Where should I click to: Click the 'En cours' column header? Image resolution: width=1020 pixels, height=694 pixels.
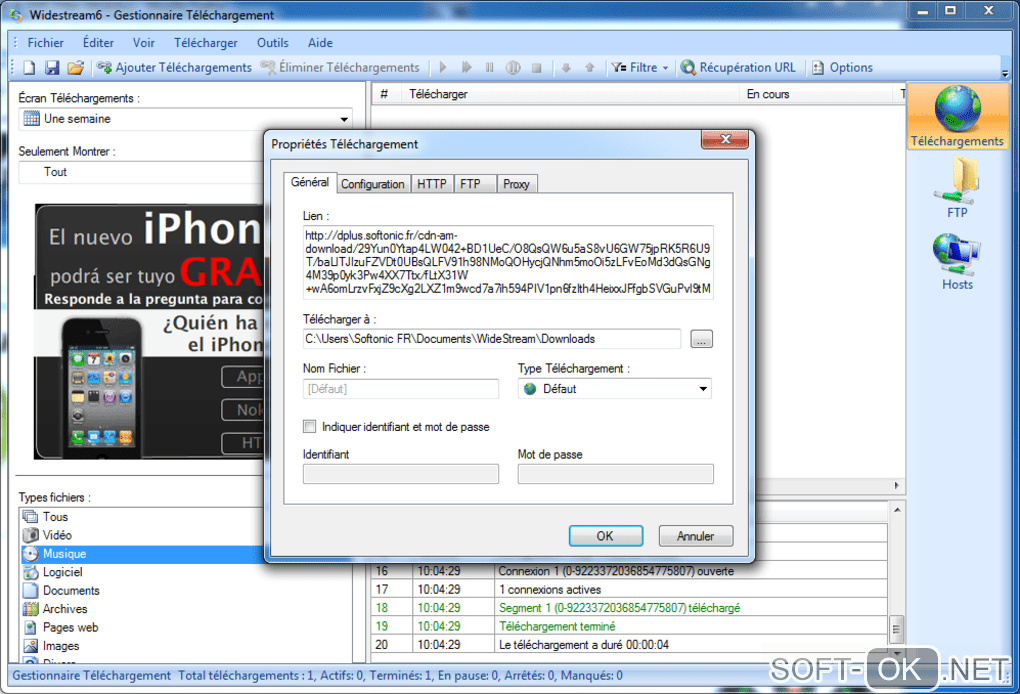[x=817, y=94]
